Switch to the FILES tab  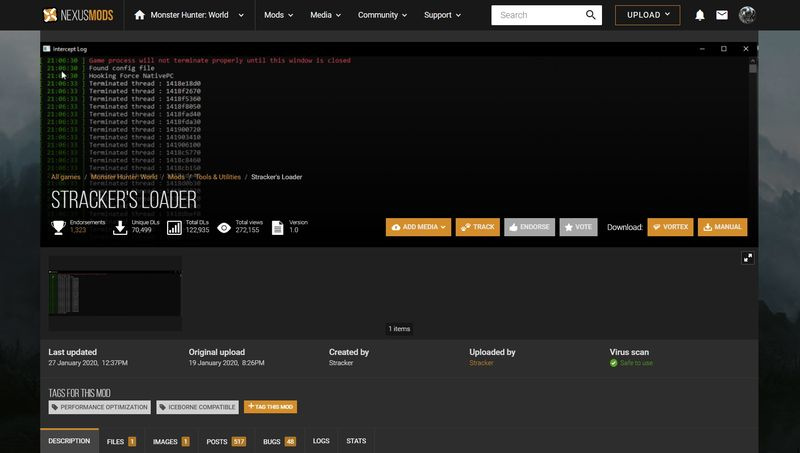pos(121,441)
